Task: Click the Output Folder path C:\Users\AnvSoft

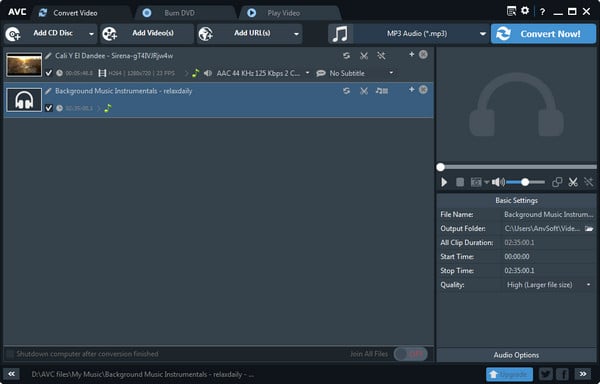Action: pyautogui.click(x=542, y=229)
